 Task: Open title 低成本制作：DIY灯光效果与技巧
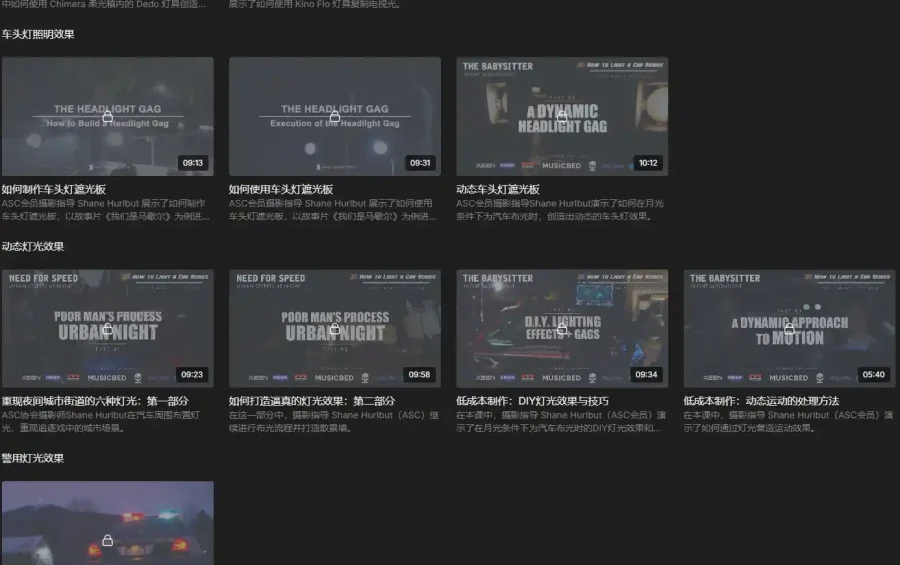(x=532, y=401)
